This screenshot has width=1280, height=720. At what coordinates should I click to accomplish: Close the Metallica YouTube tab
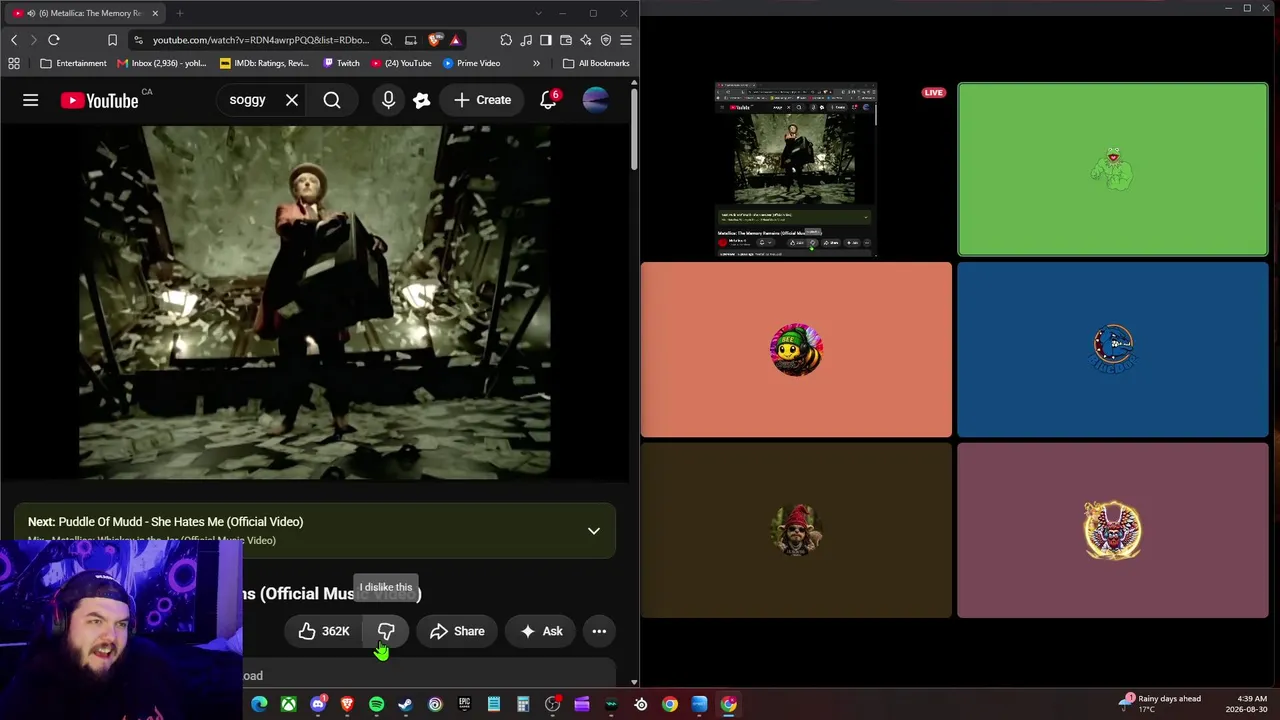click(155, 13)
